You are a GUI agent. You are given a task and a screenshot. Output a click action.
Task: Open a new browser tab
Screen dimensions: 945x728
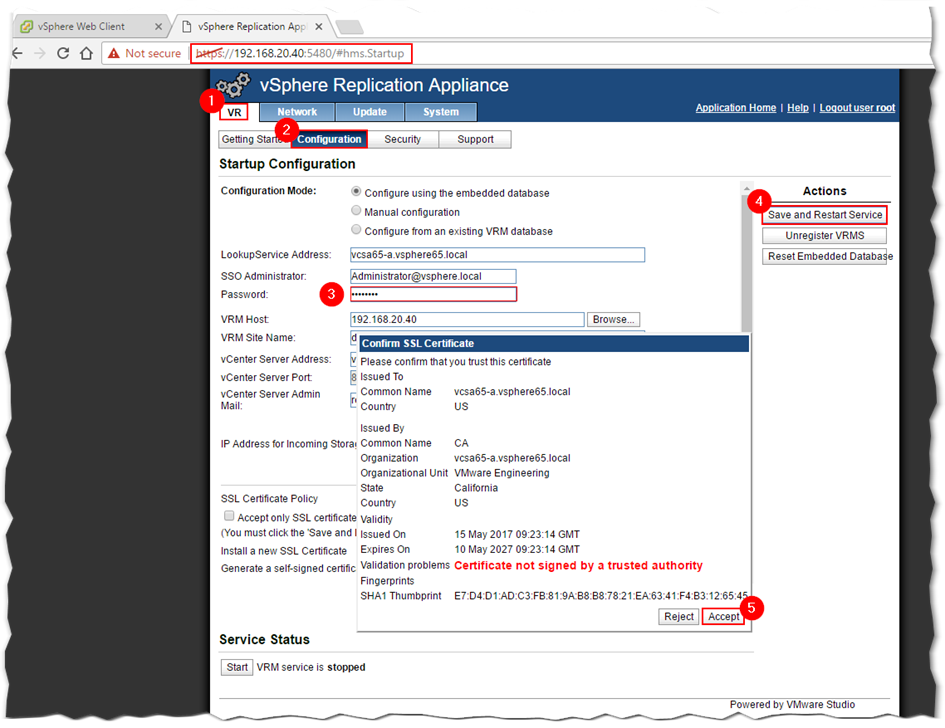point(349,27)
